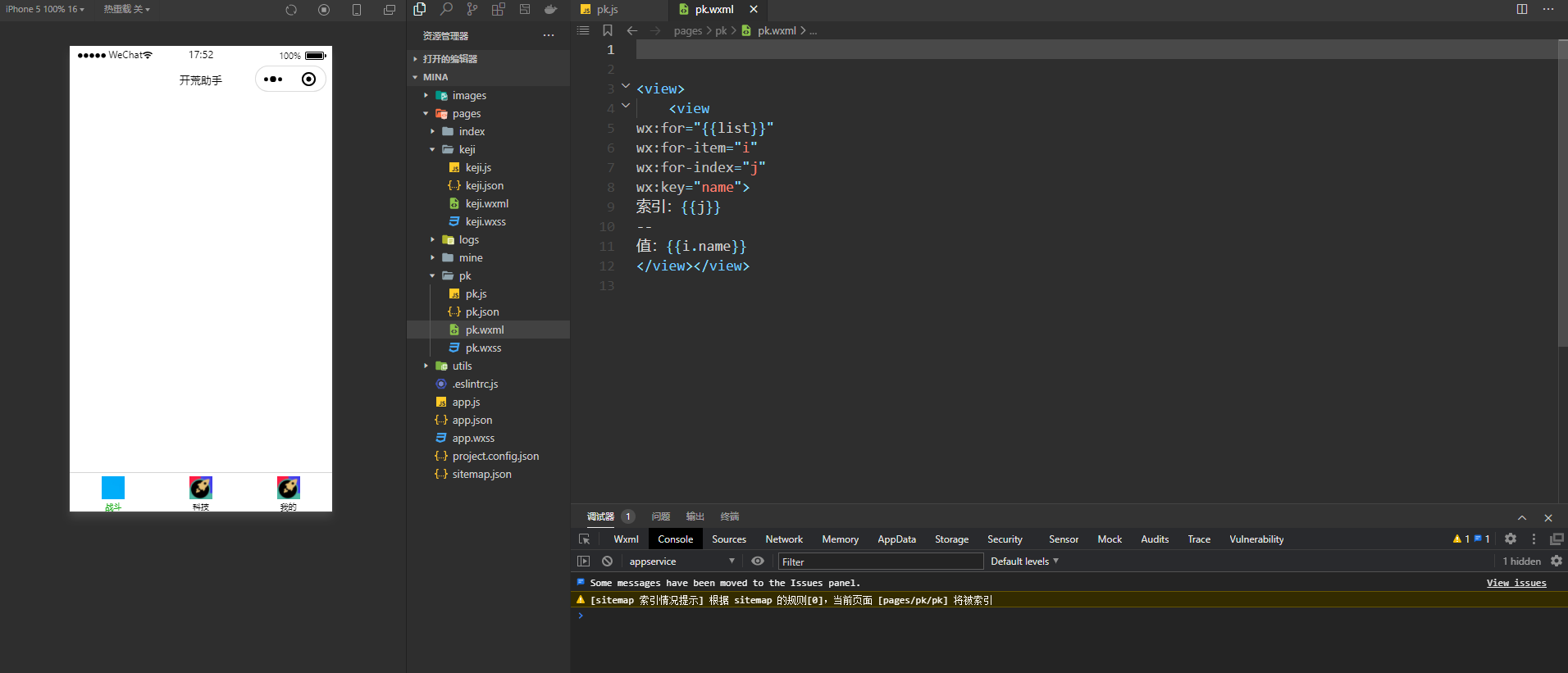Collapse the pages folder
The image size is (1568, 673).
[x=426, y=113]
